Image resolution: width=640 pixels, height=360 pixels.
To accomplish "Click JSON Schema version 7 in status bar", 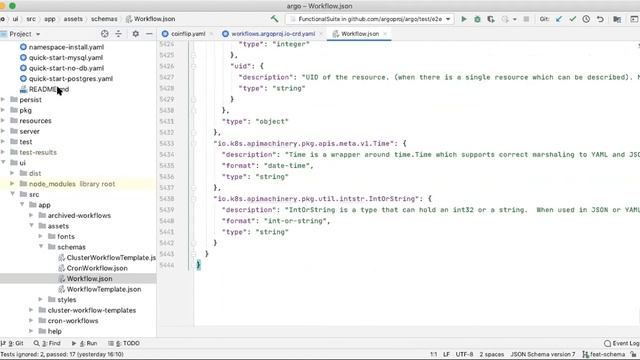I will click(x=542, y=354).
